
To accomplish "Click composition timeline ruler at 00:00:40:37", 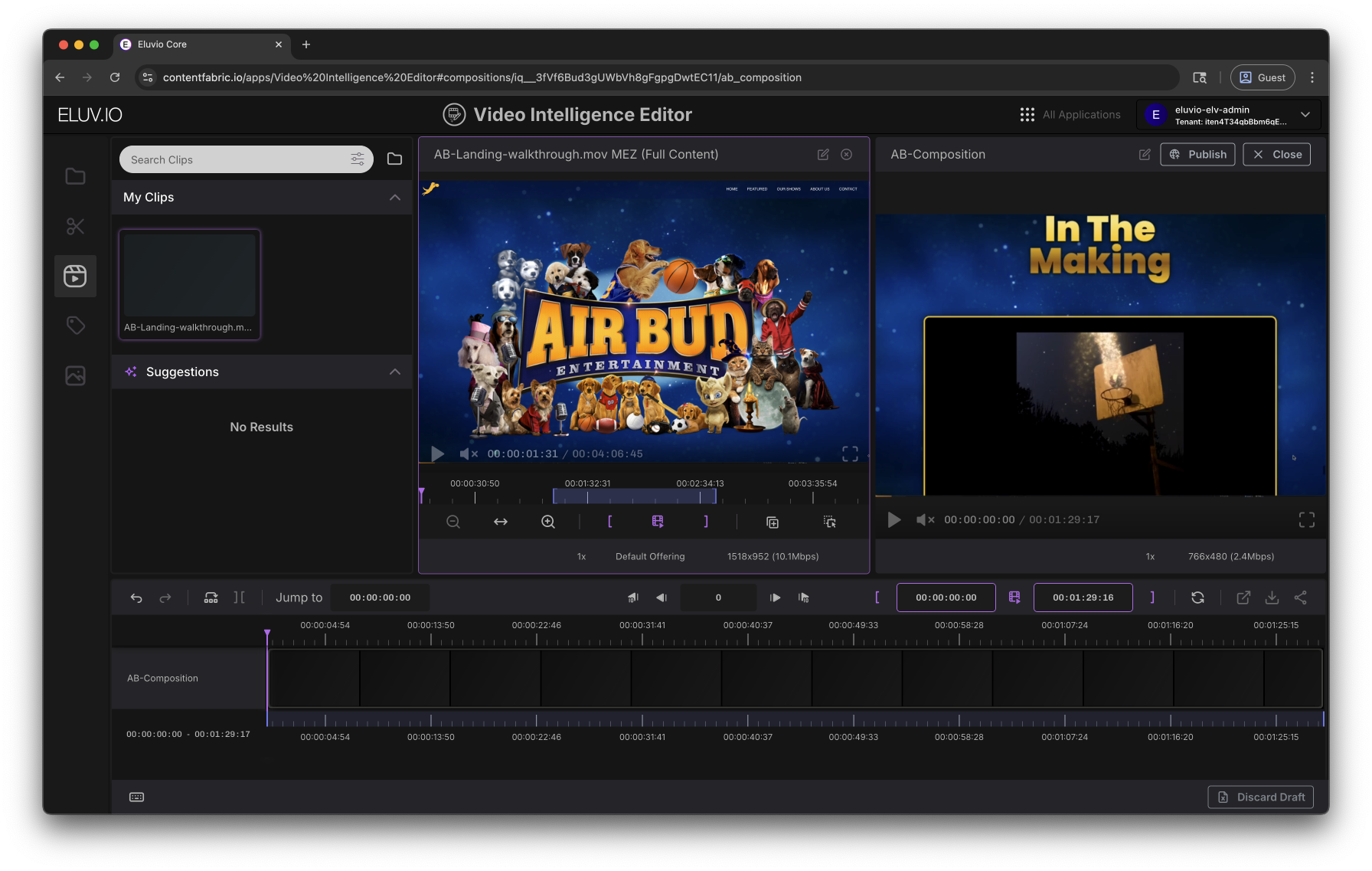I will click(748, 625).
